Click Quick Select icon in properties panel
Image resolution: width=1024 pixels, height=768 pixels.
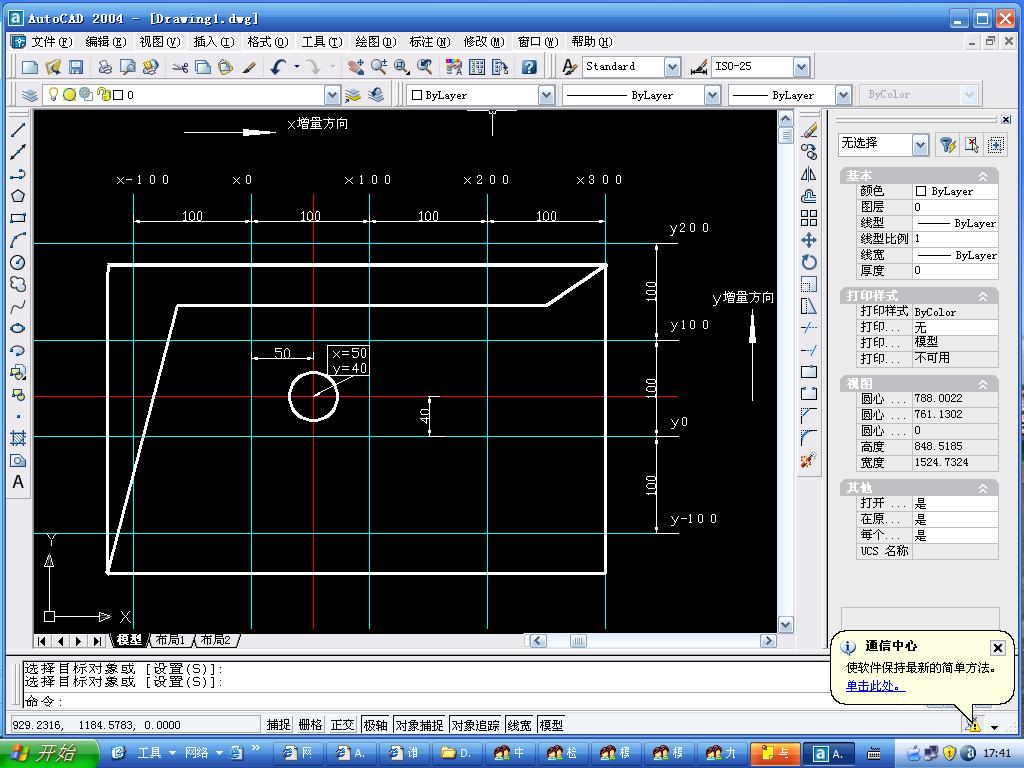click(x=948, y=144)
